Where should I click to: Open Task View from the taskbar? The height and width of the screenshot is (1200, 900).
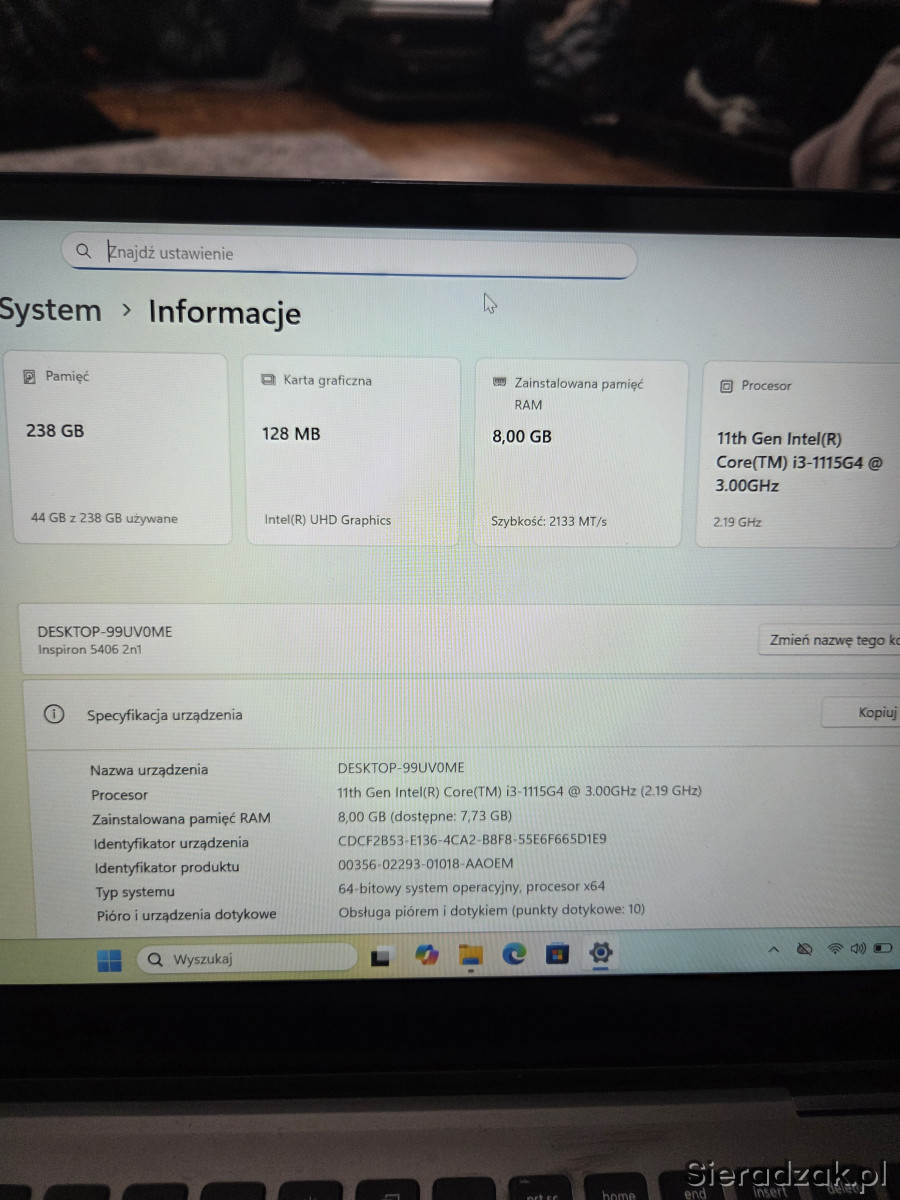tap(380, 957)
